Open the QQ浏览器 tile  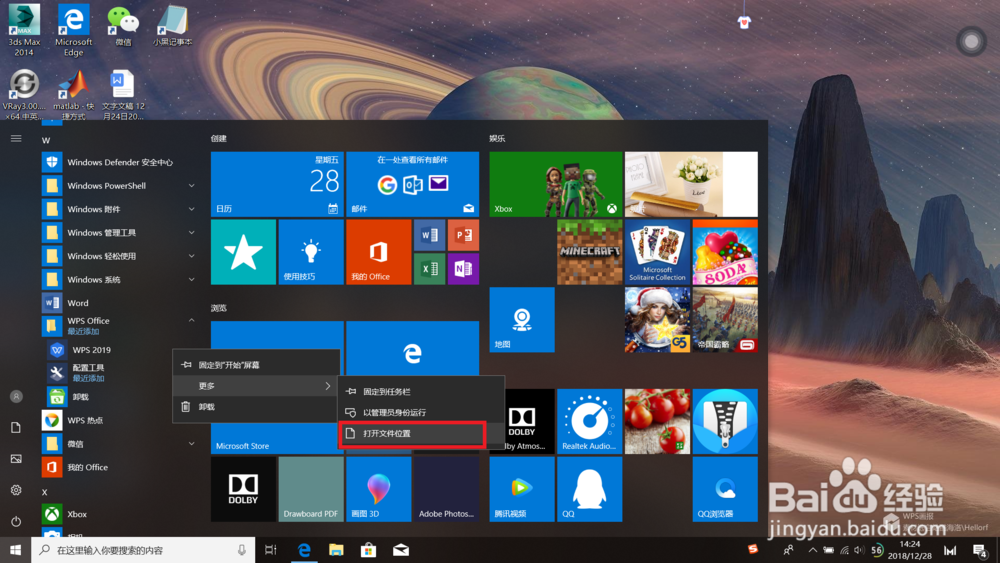tap(725, 489)
